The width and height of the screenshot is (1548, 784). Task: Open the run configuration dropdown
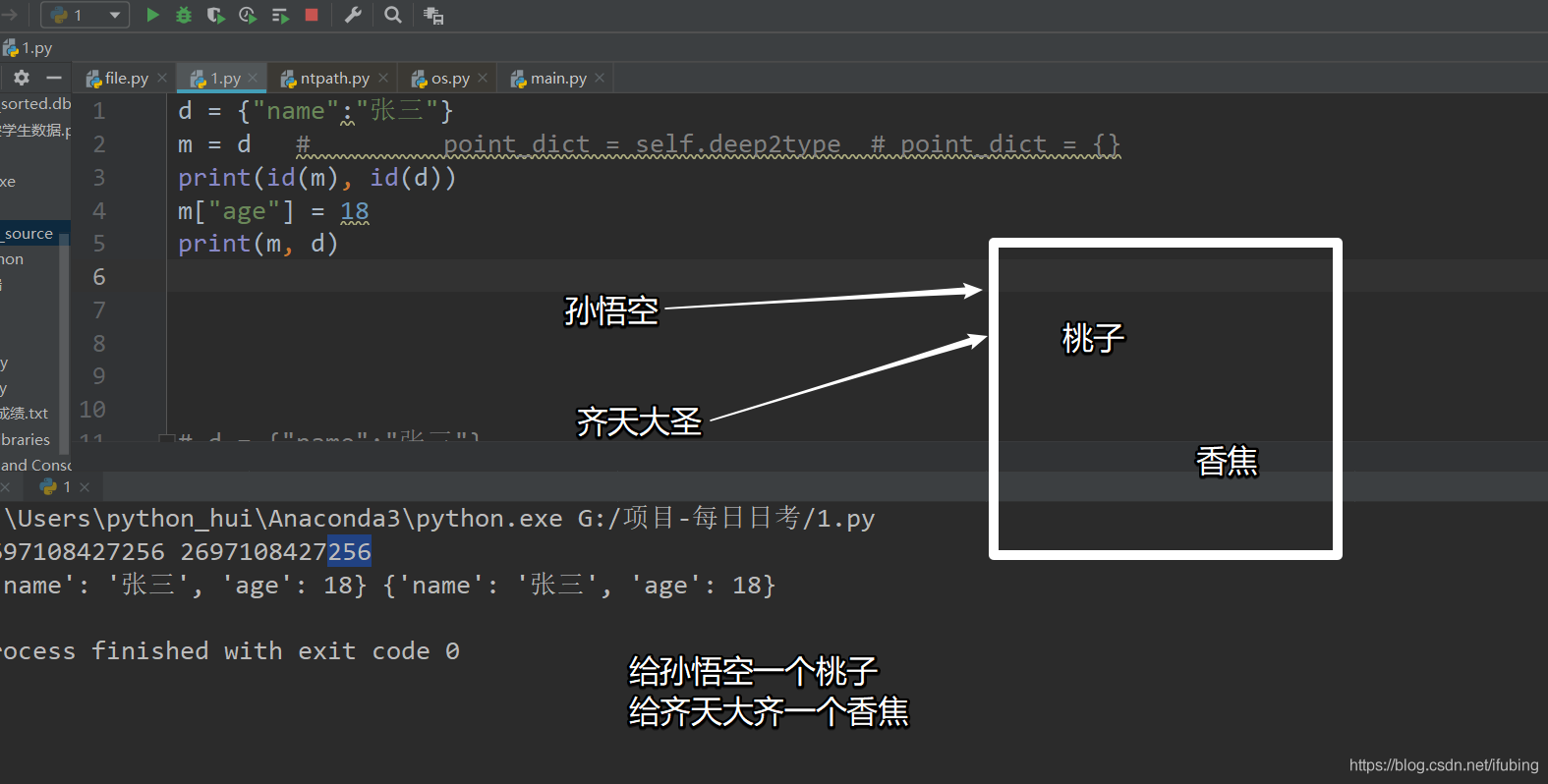point(86,15)
